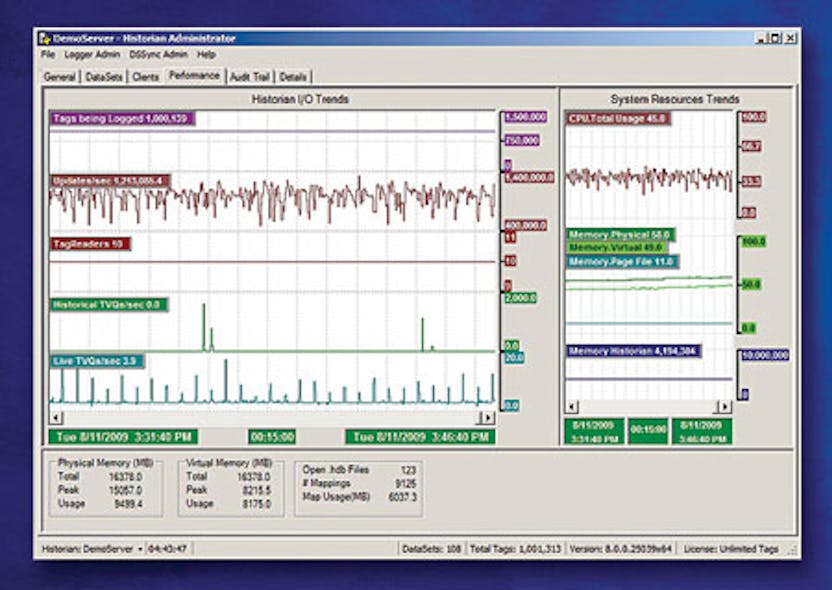Viewport: 832px width, 590px height.
Task: Select the Updates/sec trend label
Action: coord(110,181)
